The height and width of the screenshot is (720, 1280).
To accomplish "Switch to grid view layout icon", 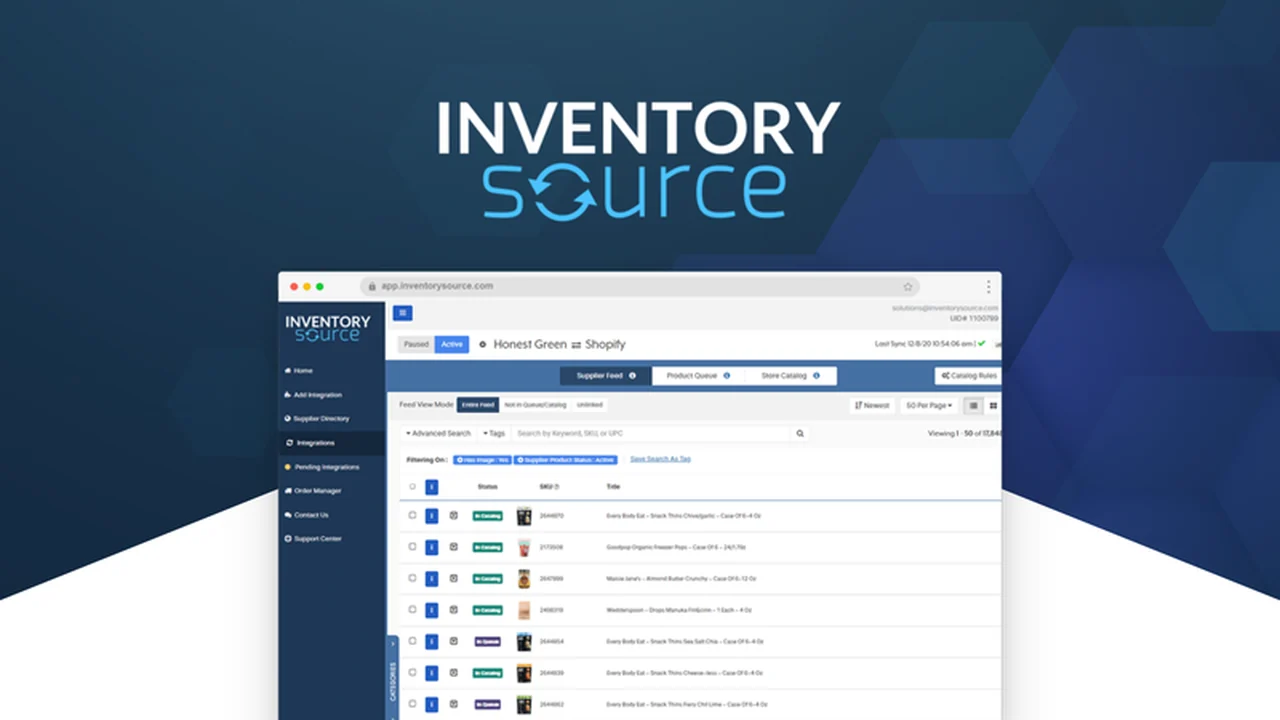I will 993,405.
